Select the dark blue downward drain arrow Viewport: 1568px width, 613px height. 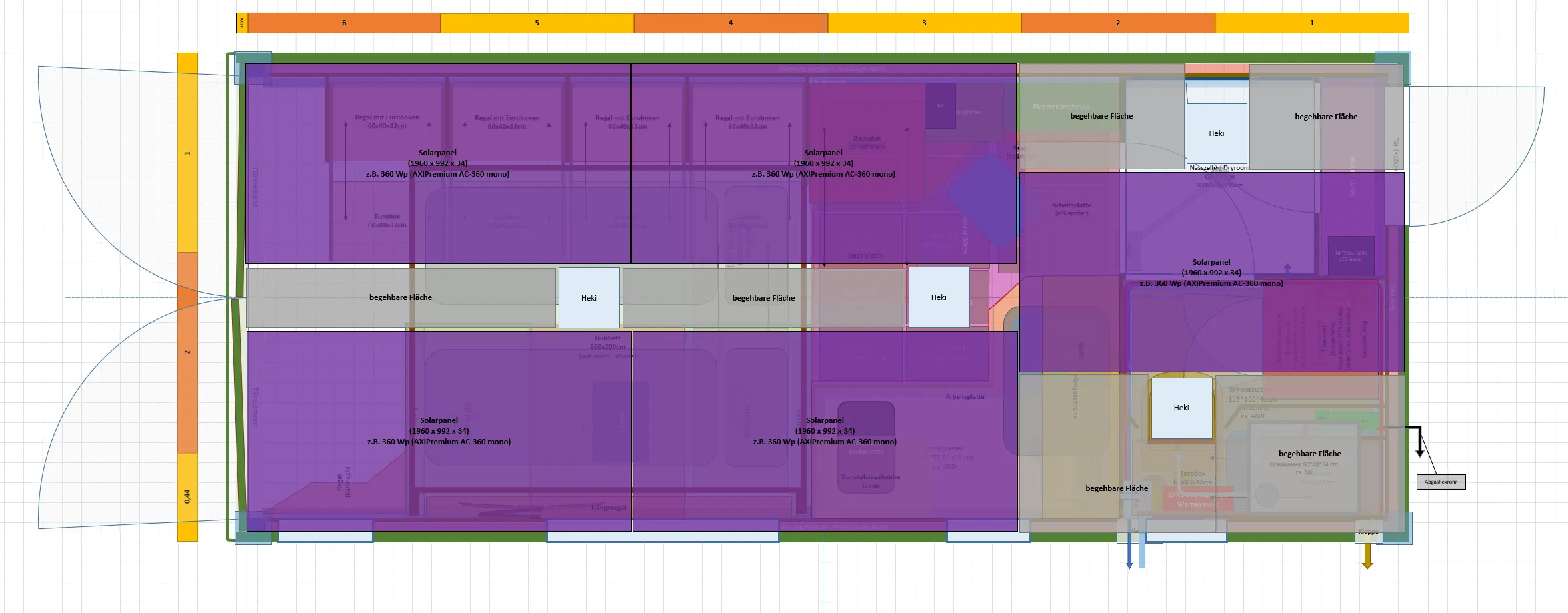[1129, 553]
